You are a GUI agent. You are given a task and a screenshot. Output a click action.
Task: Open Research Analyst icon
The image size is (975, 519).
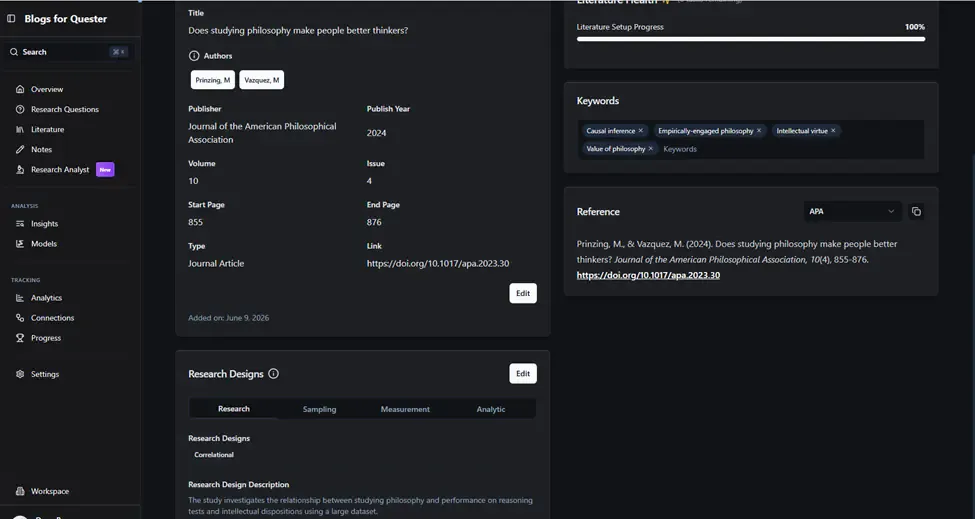point(20,170)
